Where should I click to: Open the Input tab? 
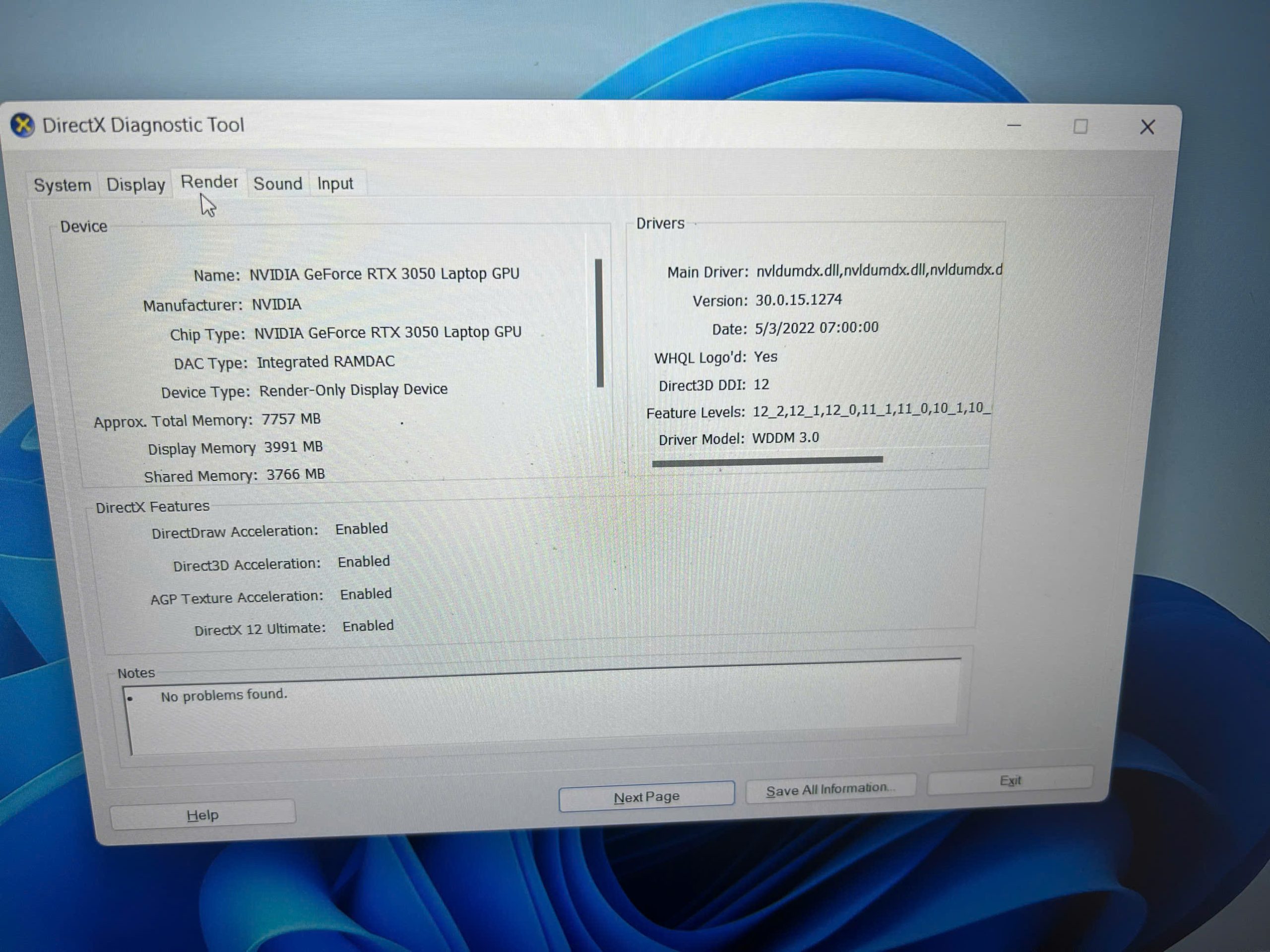(x=335, y=183)
